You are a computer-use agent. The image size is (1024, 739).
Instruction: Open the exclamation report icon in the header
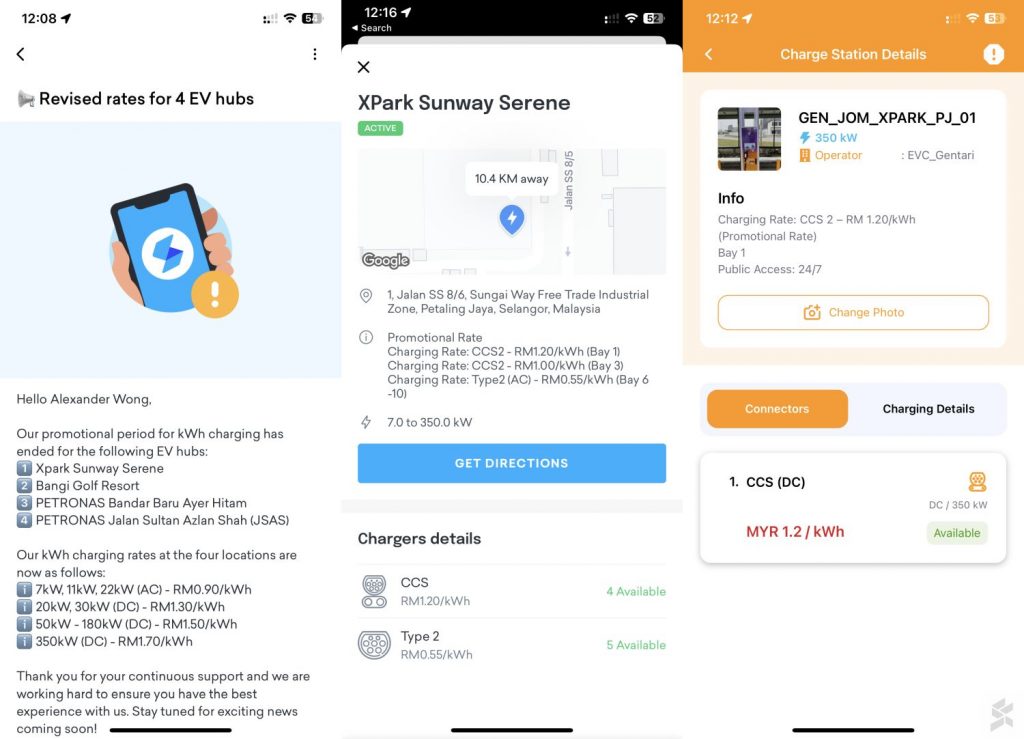tap(993, 54)
